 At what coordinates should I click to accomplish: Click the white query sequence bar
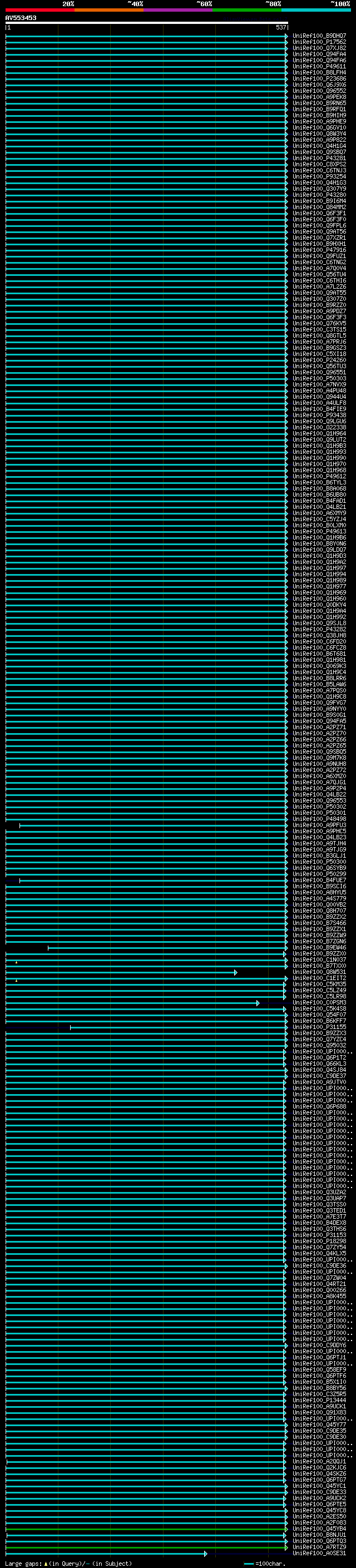(x=147, y=23)
